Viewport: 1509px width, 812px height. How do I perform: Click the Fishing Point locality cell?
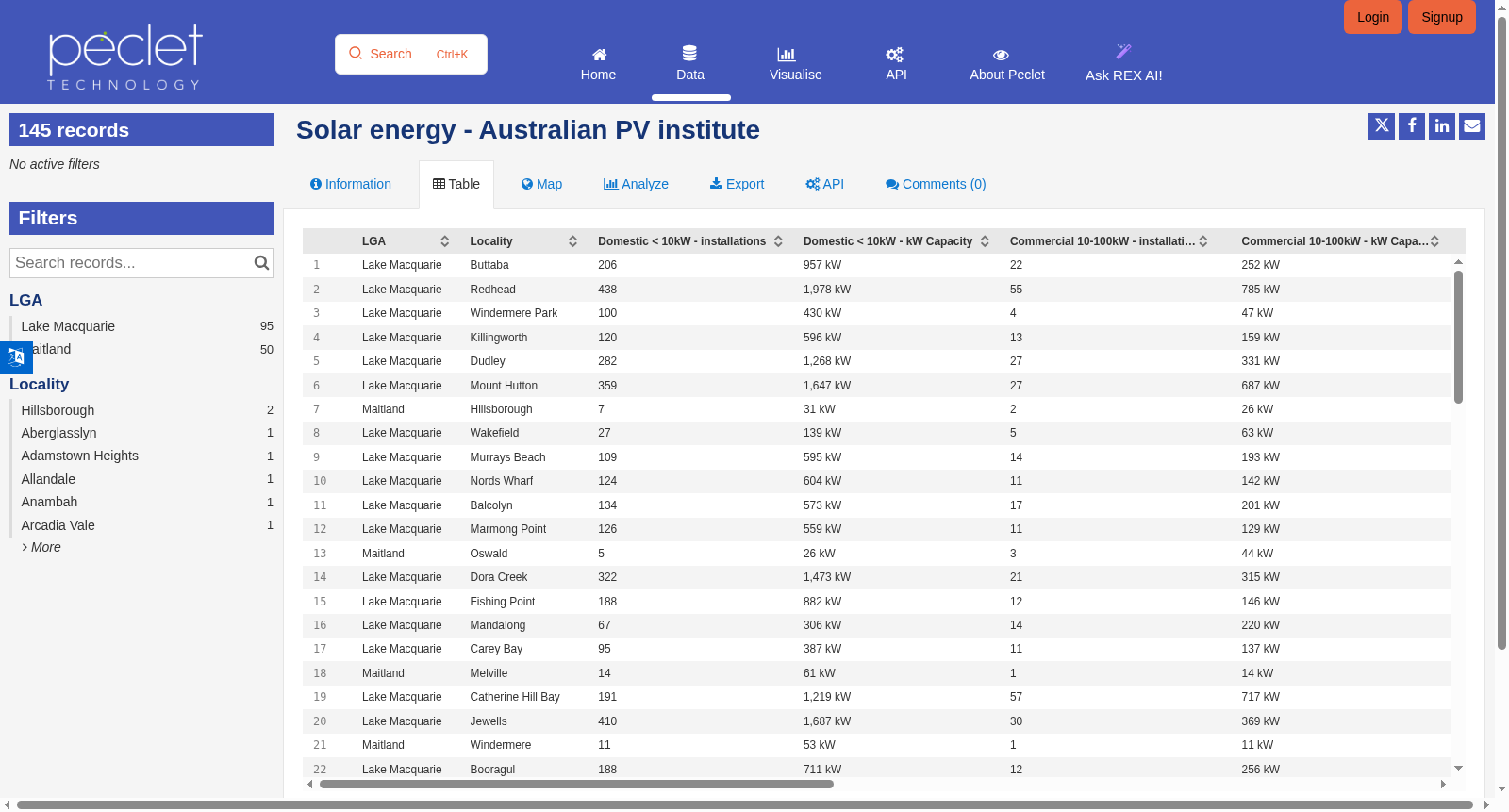(x=503, y=602)
